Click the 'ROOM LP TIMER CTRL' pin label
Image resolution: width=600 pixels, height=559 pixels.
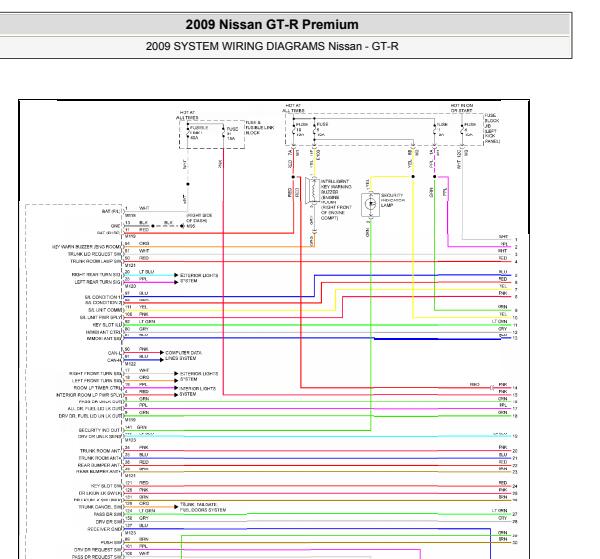[x=97, y=388]
